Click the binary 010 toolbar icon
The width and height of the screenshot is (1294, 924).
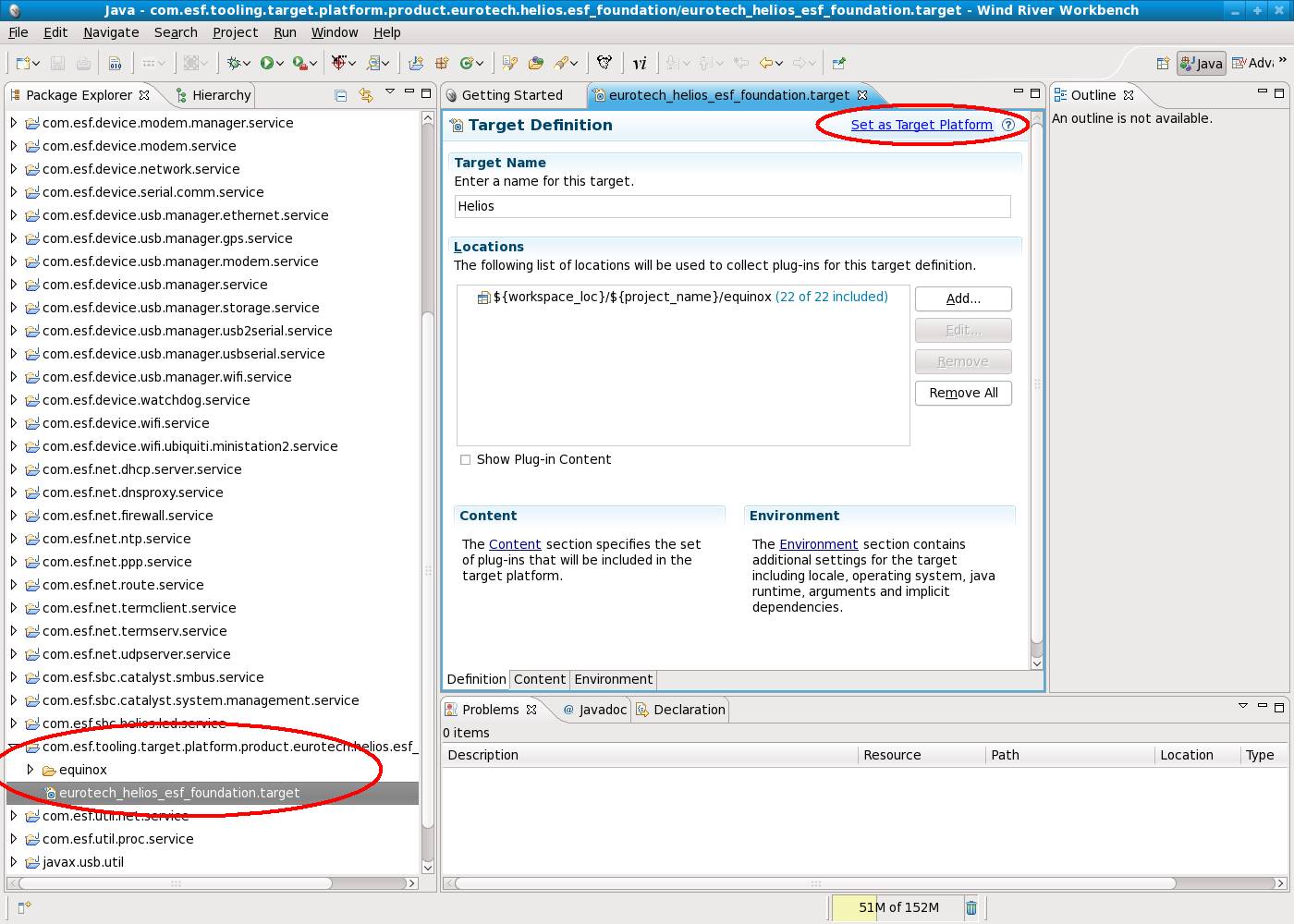(116, 63)
